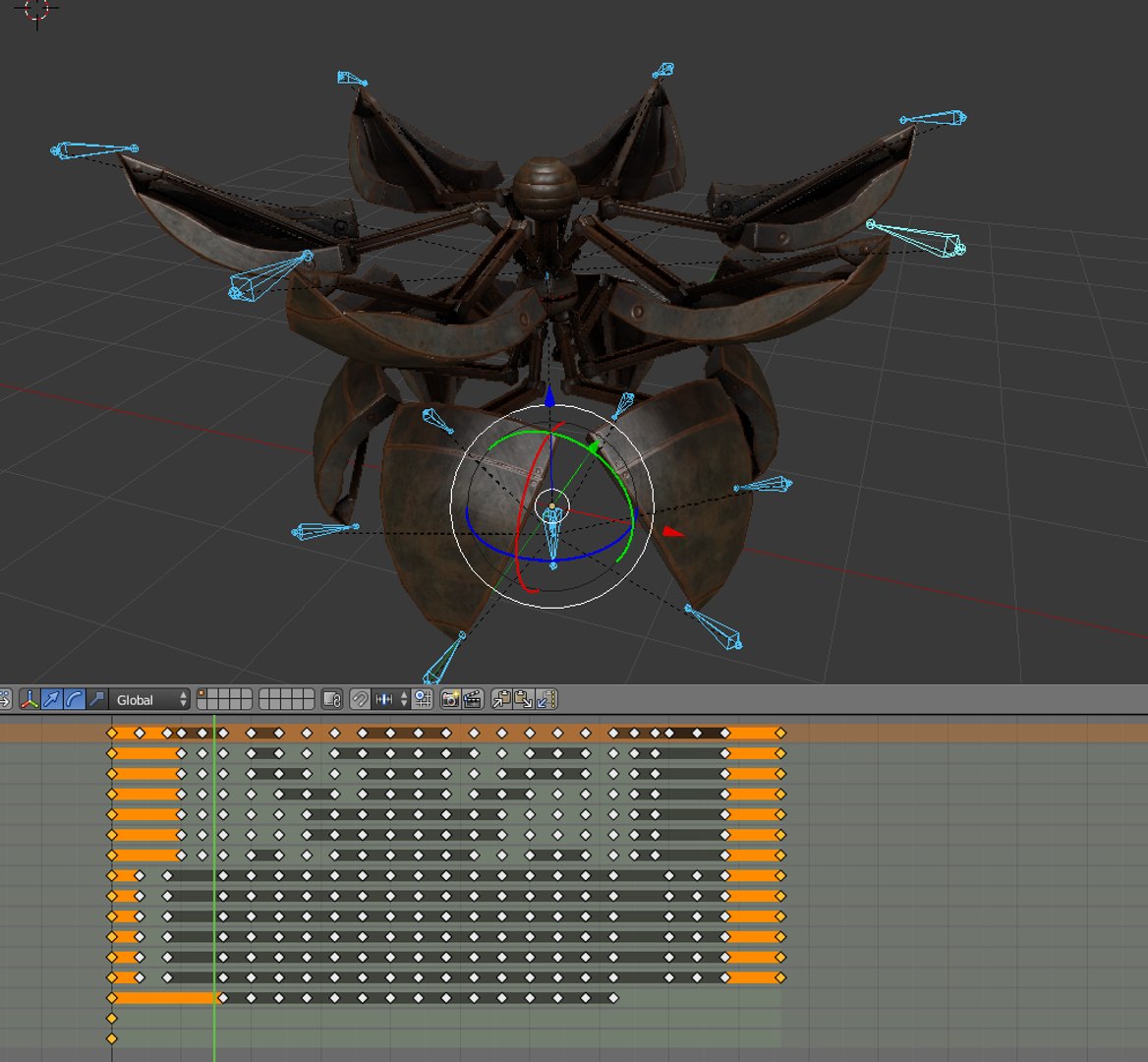The image size is (1148, 1062).
Task: Select the far-left upper petal bone
Action: 94,150
